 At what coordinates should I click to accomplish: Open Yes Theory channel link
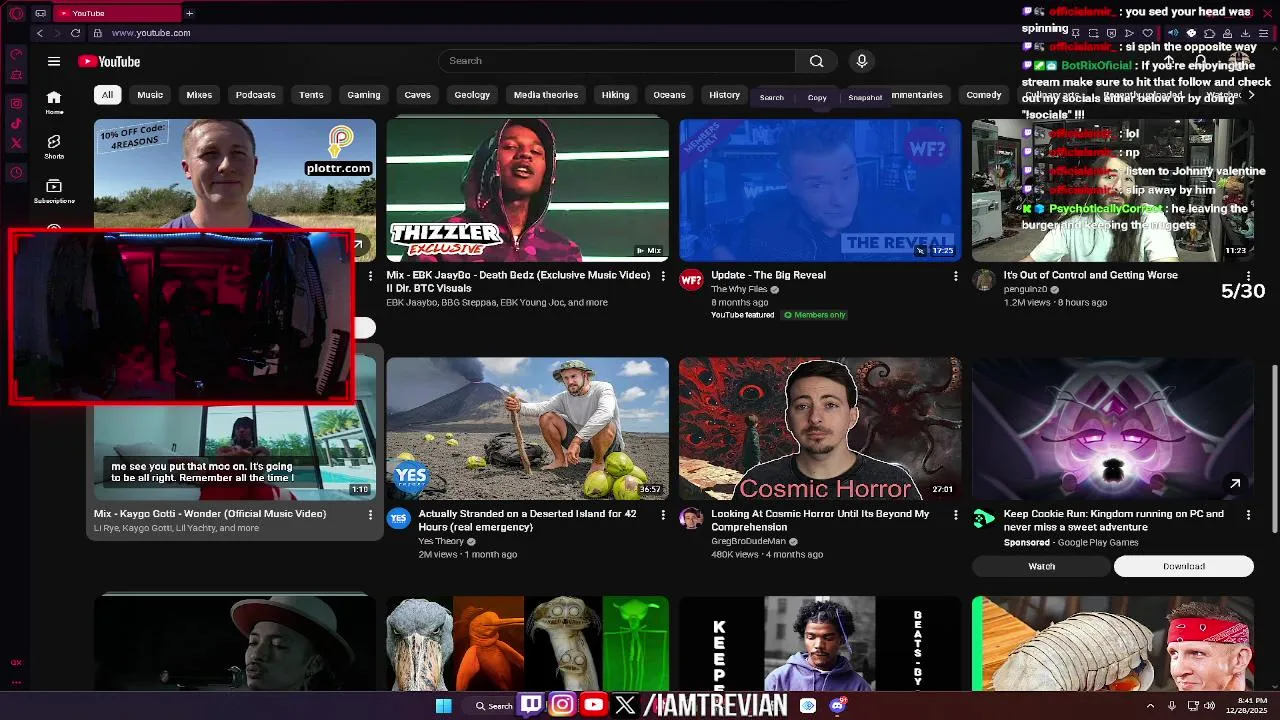click(x=441, y=541)
